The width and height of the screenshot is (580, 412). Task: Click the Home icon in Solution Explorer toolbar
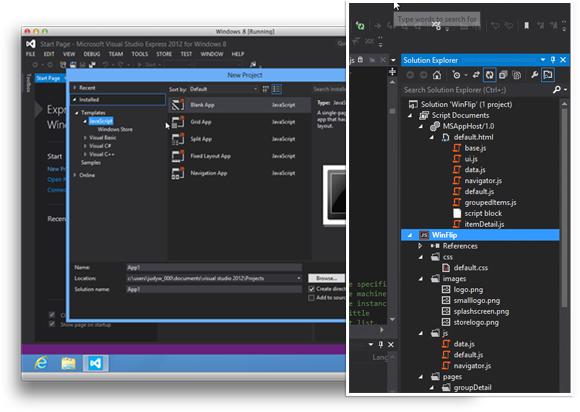pos(437,75)
